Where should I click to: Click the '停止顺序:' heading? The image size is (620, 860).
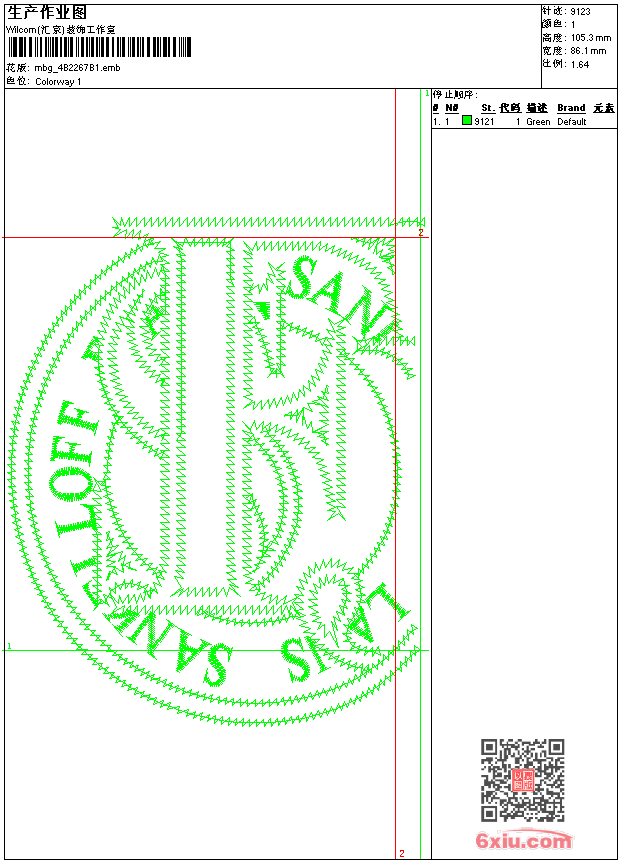455,95
